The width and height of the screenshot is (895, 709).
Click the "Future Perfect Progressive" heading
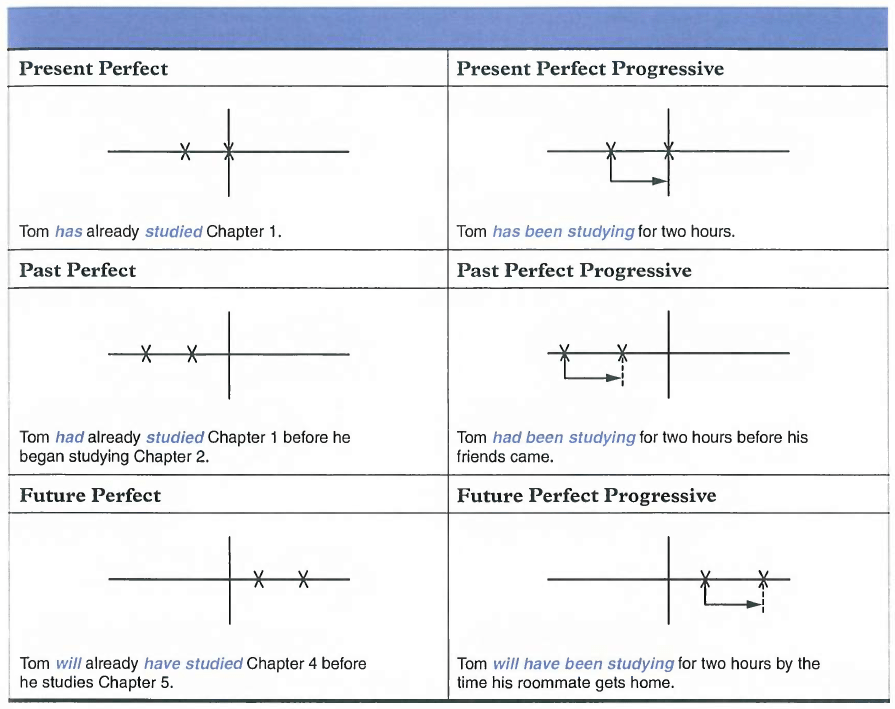tap(586, 496)
